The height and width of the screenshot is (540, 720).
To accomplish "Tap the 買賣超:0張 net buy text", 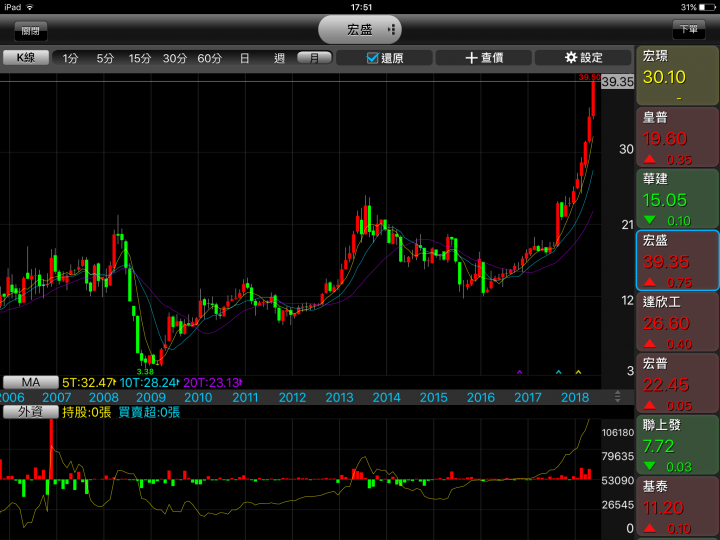I will [x=149, y=412].
